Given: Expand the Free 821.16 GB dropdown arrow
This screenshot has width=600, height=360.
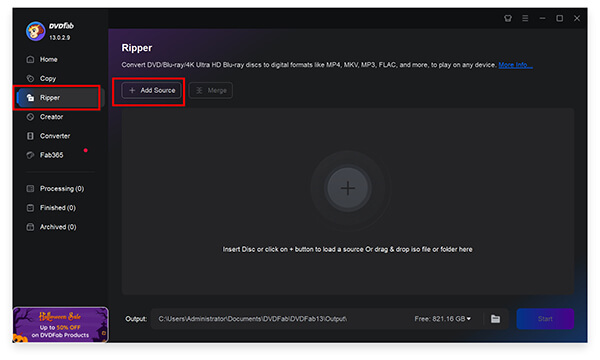Looking at the screenshot, I should 469,318.
